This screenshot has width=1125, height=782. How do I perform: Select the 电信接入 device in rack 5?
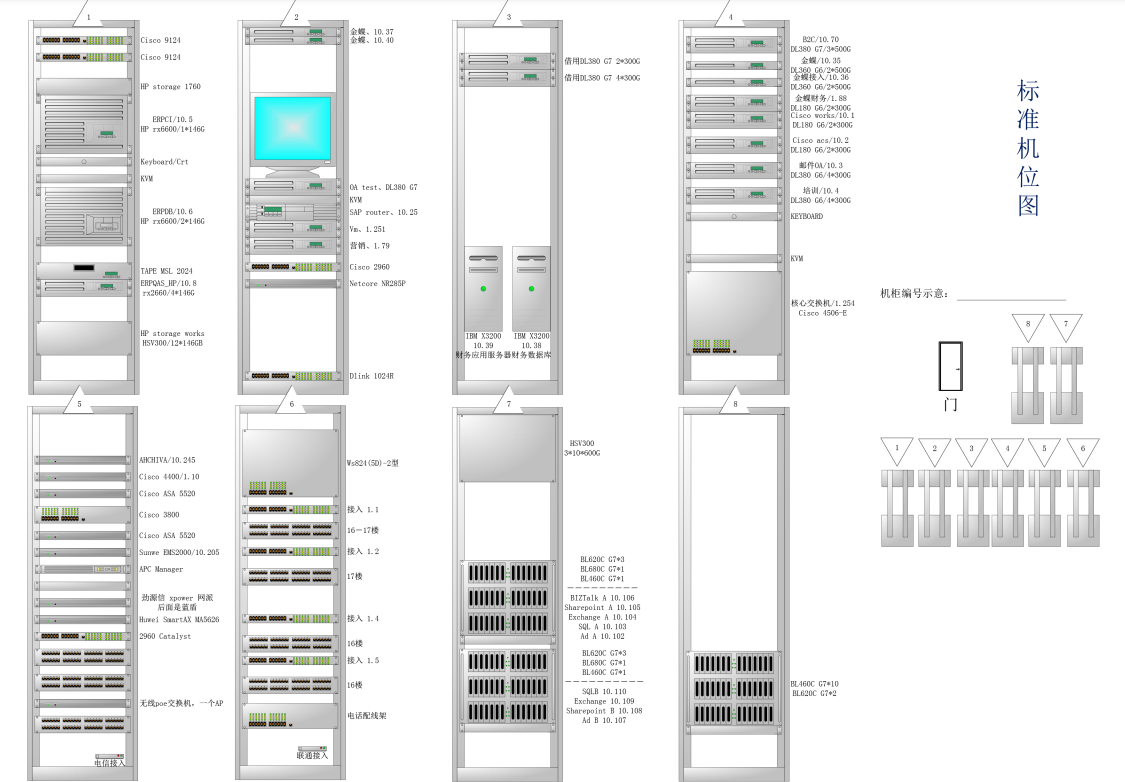(x=110, y=756)
